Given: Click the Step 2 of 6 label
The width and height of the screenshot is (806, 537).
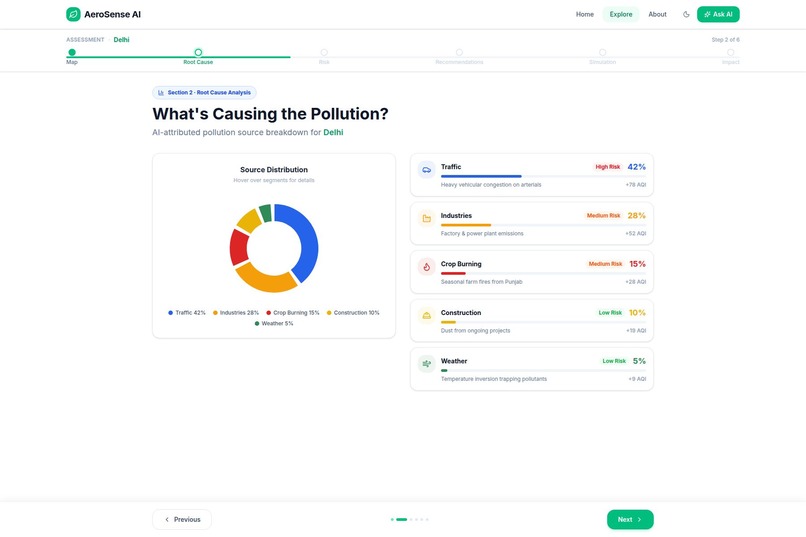Looking at the screenshot, I should click(725, 40).
